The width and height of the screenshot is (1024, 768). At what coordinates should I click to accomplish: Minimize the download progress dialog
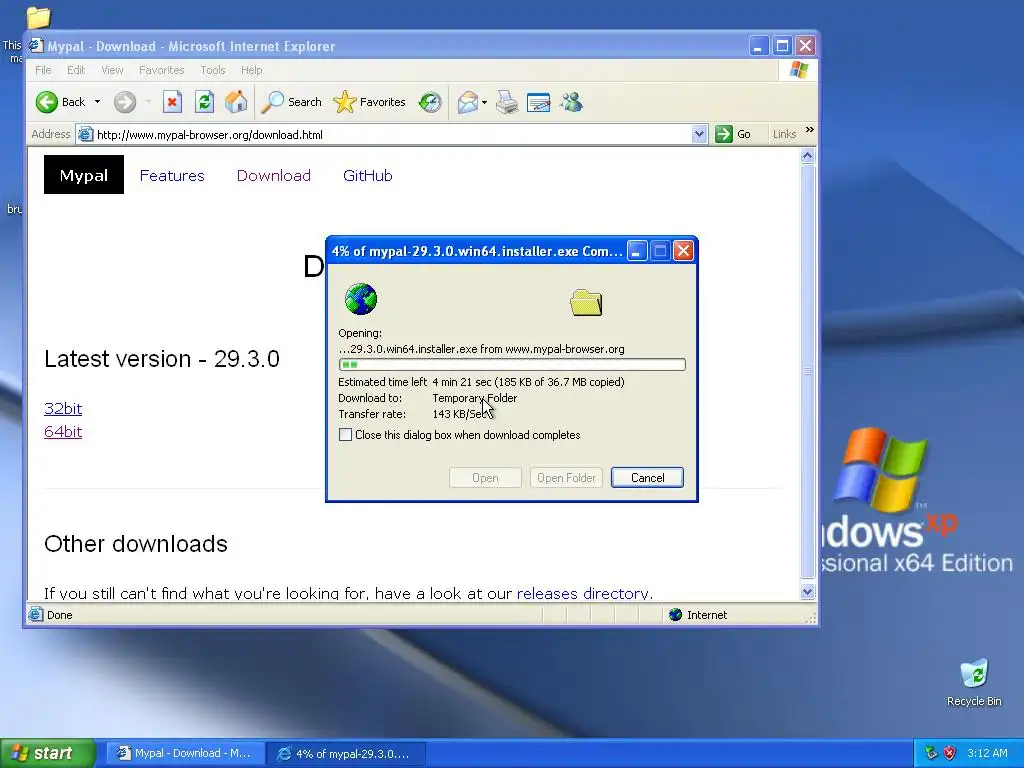coord(637,251)
